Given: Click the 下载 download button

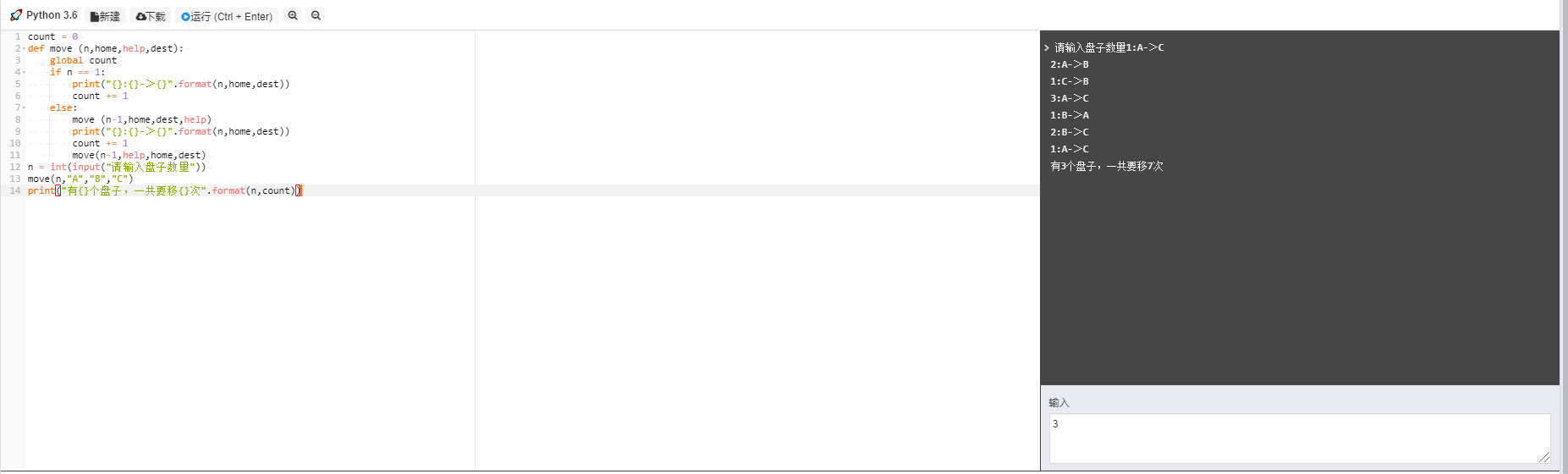Looking at the screenshot, I should point(151,16).
